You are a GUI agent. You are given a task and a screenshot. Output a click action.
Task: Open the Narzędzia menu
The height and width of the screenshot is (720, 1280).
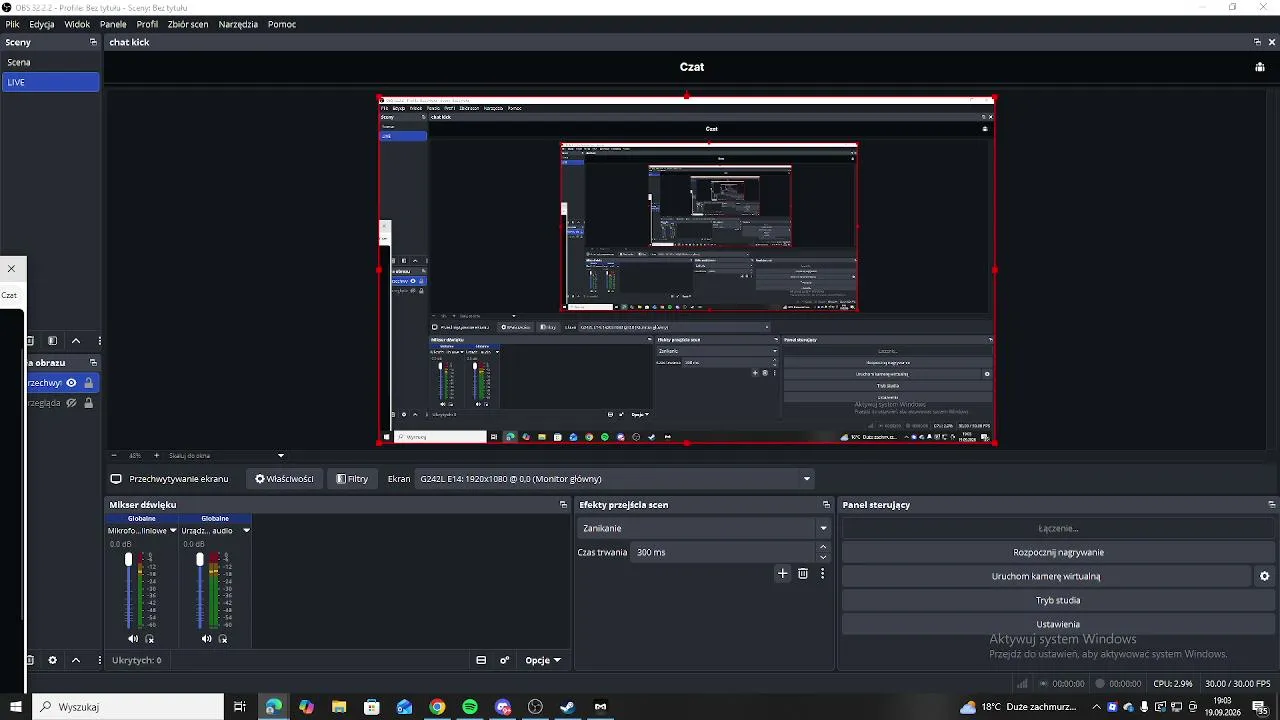238,24
